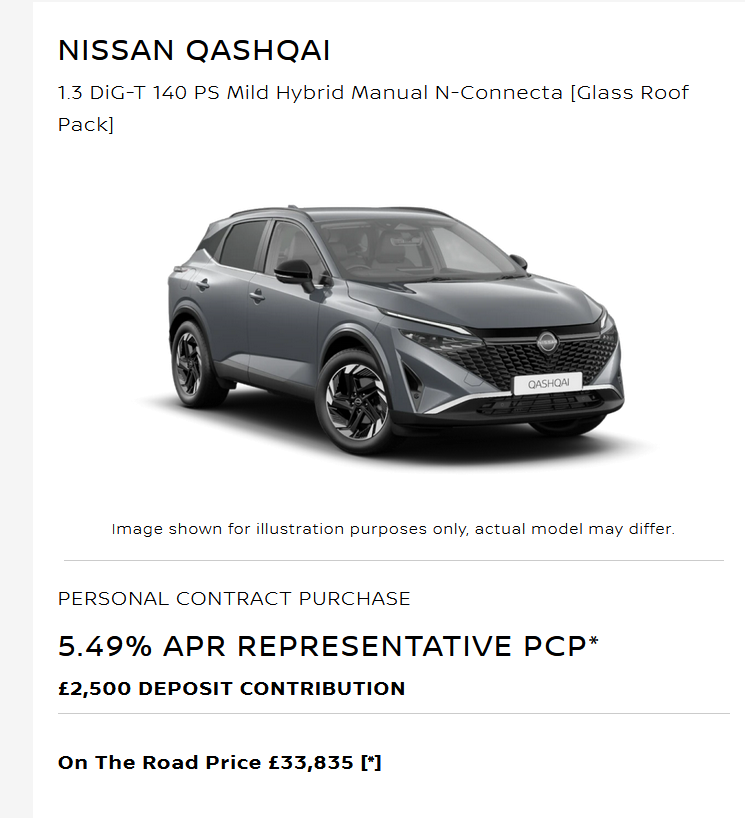This screenshot has width=745, height=818.
Task: Open the [*] footnote beside the road price
Action: (371, 762)
